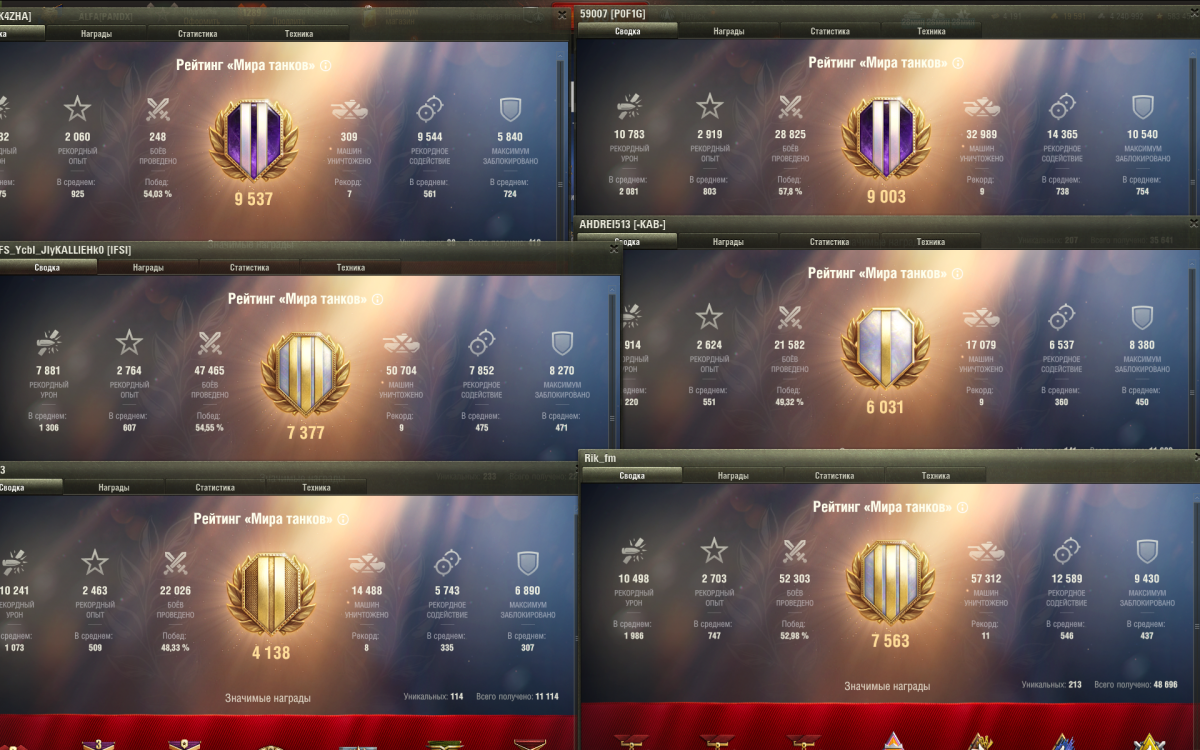Click the target icon above 12 589 record assistance

pyautogui.click(x=1065, y=551)
